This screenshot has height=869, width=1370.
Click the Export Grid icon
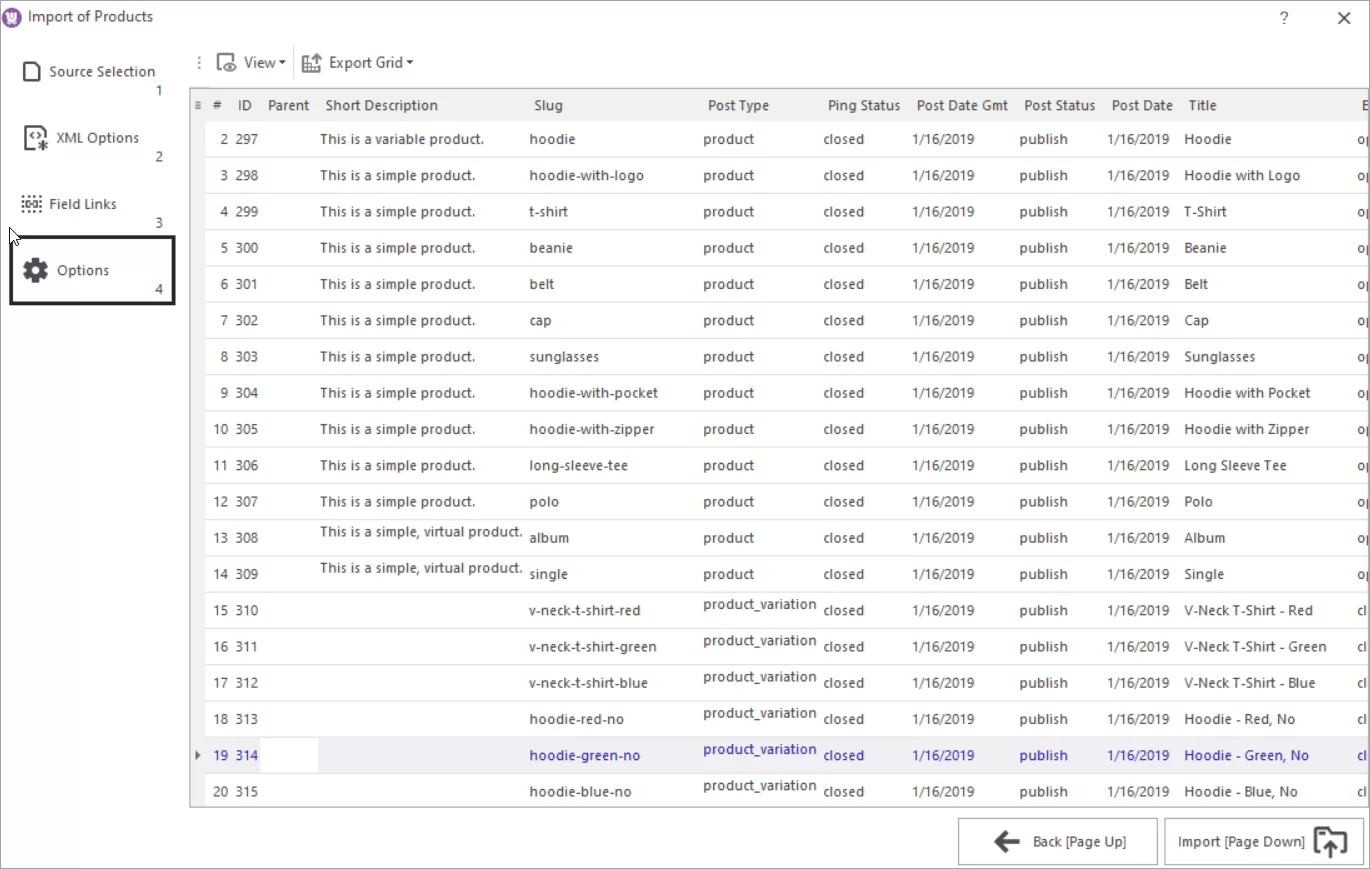(x=314, y=61)
